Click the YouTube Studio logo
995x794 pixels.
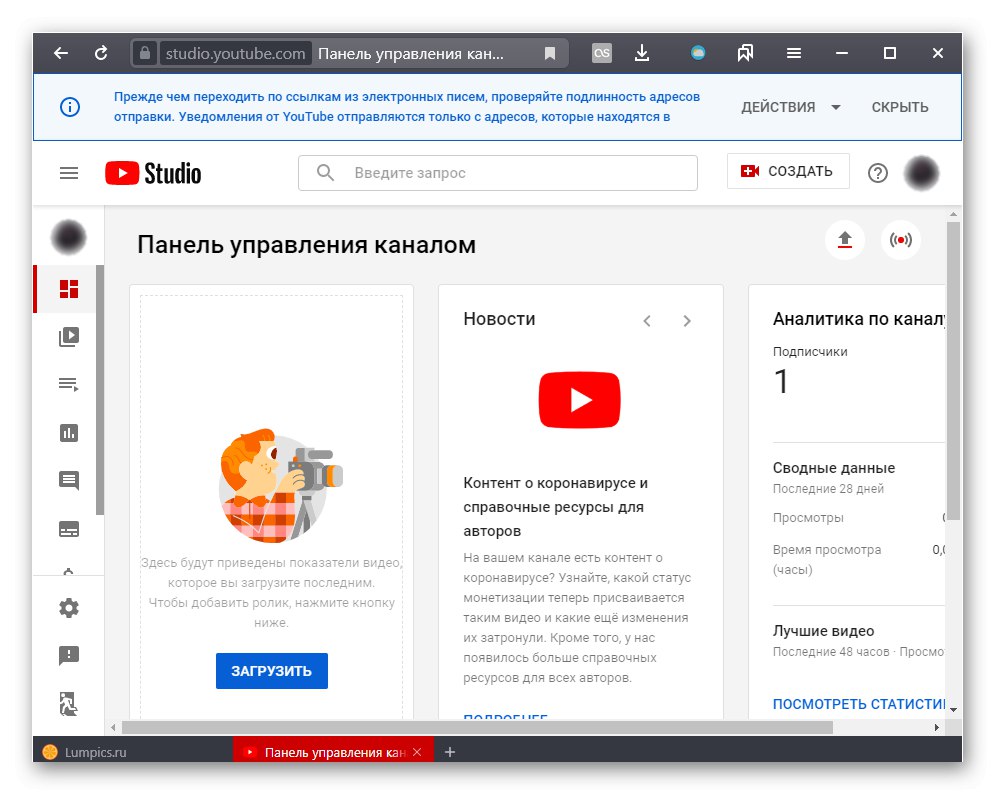tap(153, 173)
